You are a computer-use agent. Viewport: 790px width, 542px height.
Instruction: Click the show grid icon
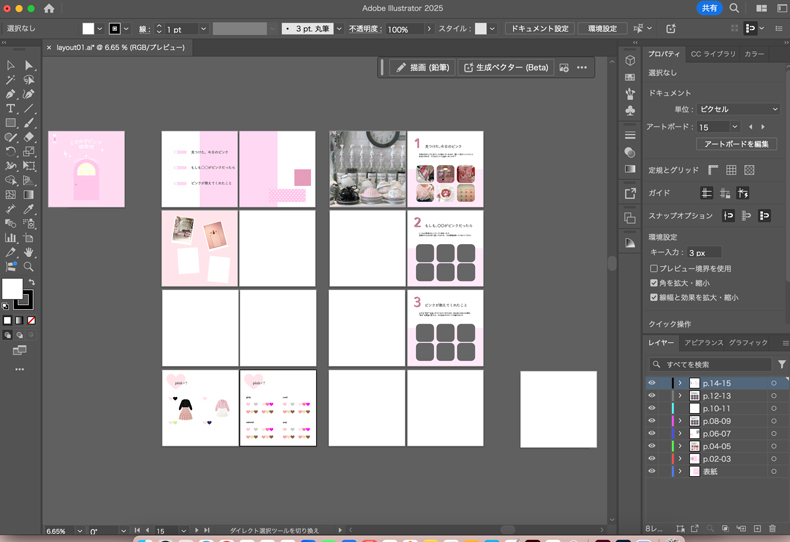point(731,170)
